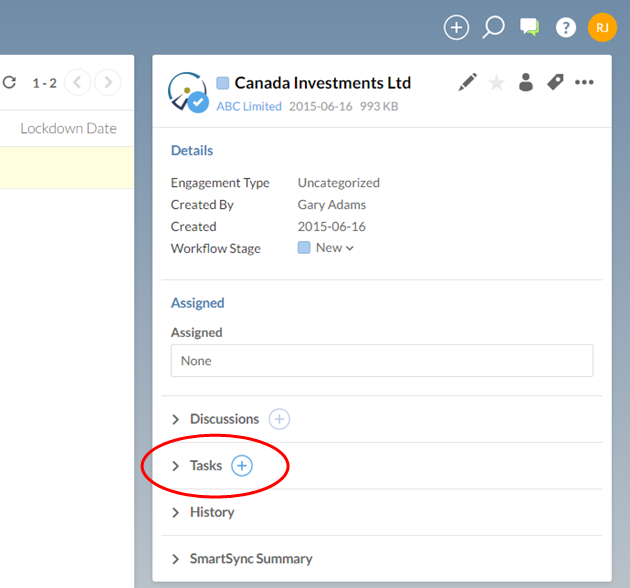Viewport: 630px width, 588px height.
Task: Open the three-dot more options menu
Action: pyautogui.click(x=584, y=83)
